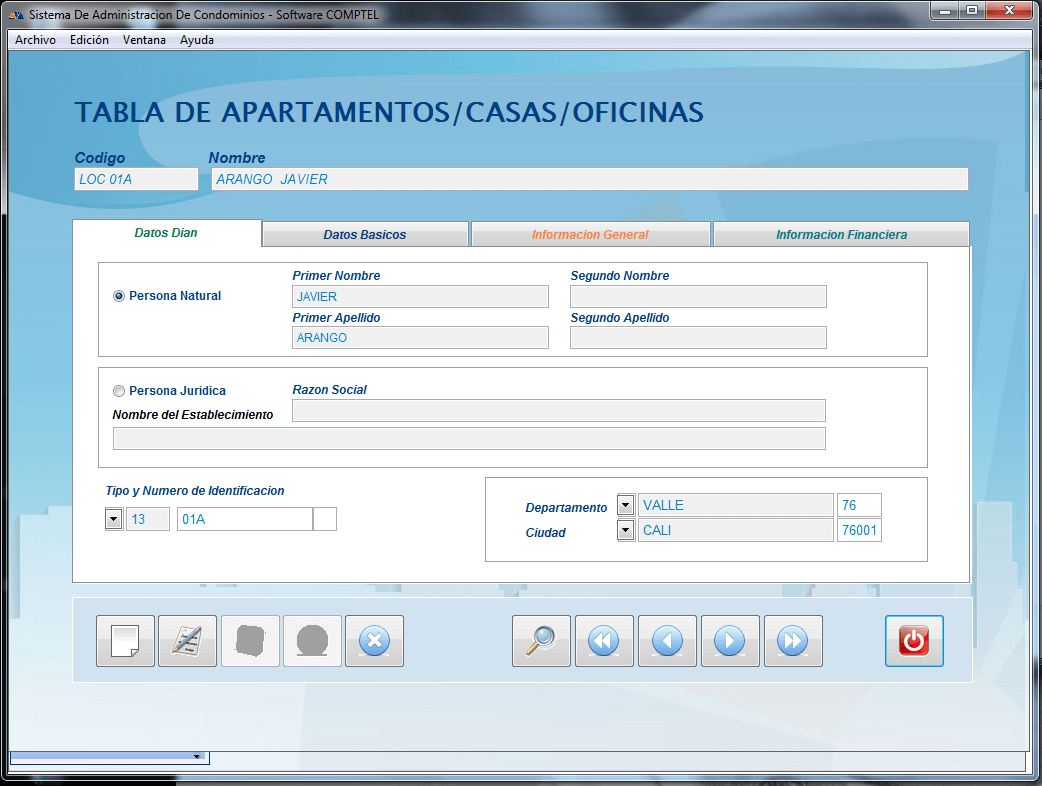
Task: Open the Edición menu
Action: pos(89,40)
